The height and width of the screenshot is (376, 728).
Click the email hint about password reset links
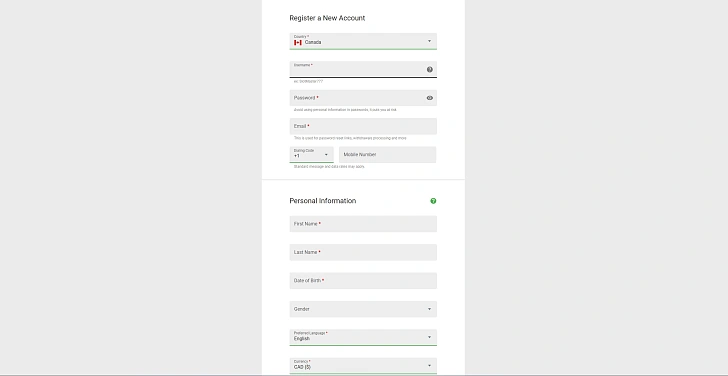click(350, 138)
